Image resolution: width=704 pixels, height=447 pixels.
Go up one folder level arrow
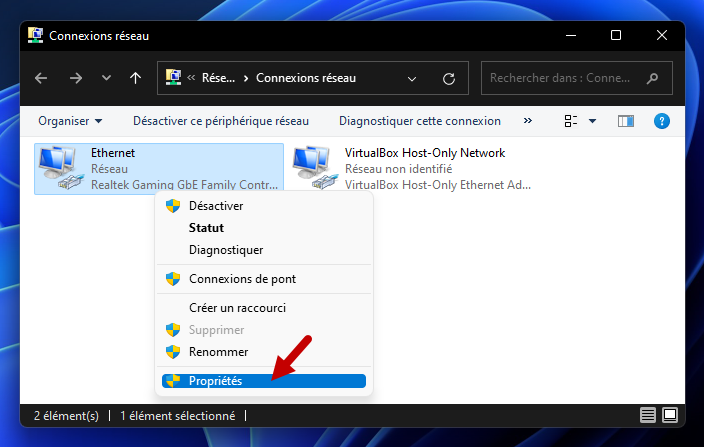pyautogui.click(x=135, y=78)
